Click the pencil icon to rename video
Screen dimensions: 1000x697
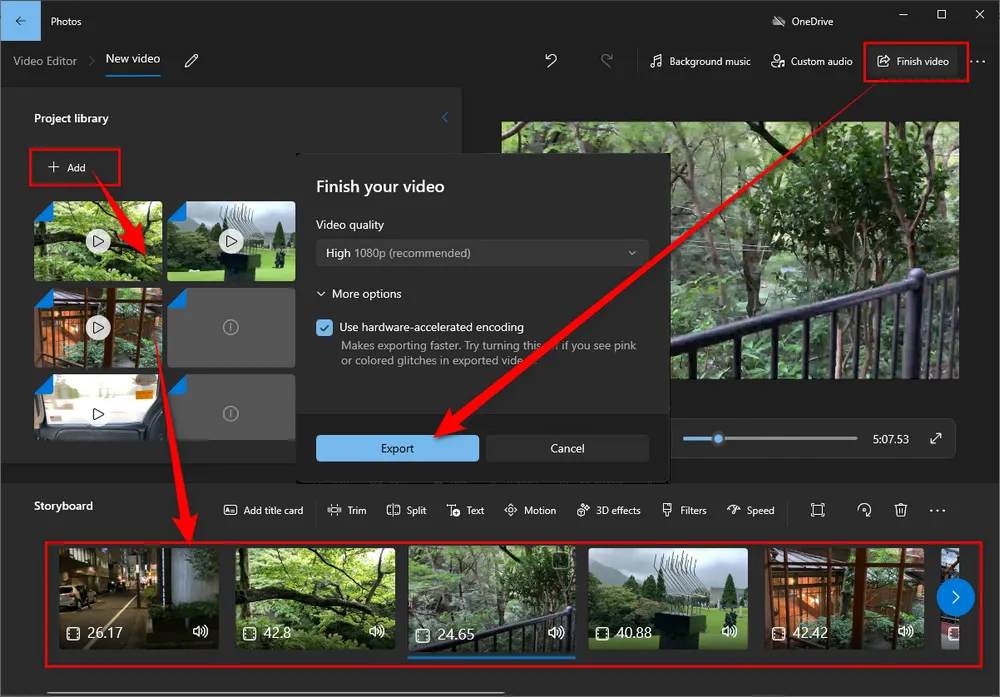click(x=191, y=61)
